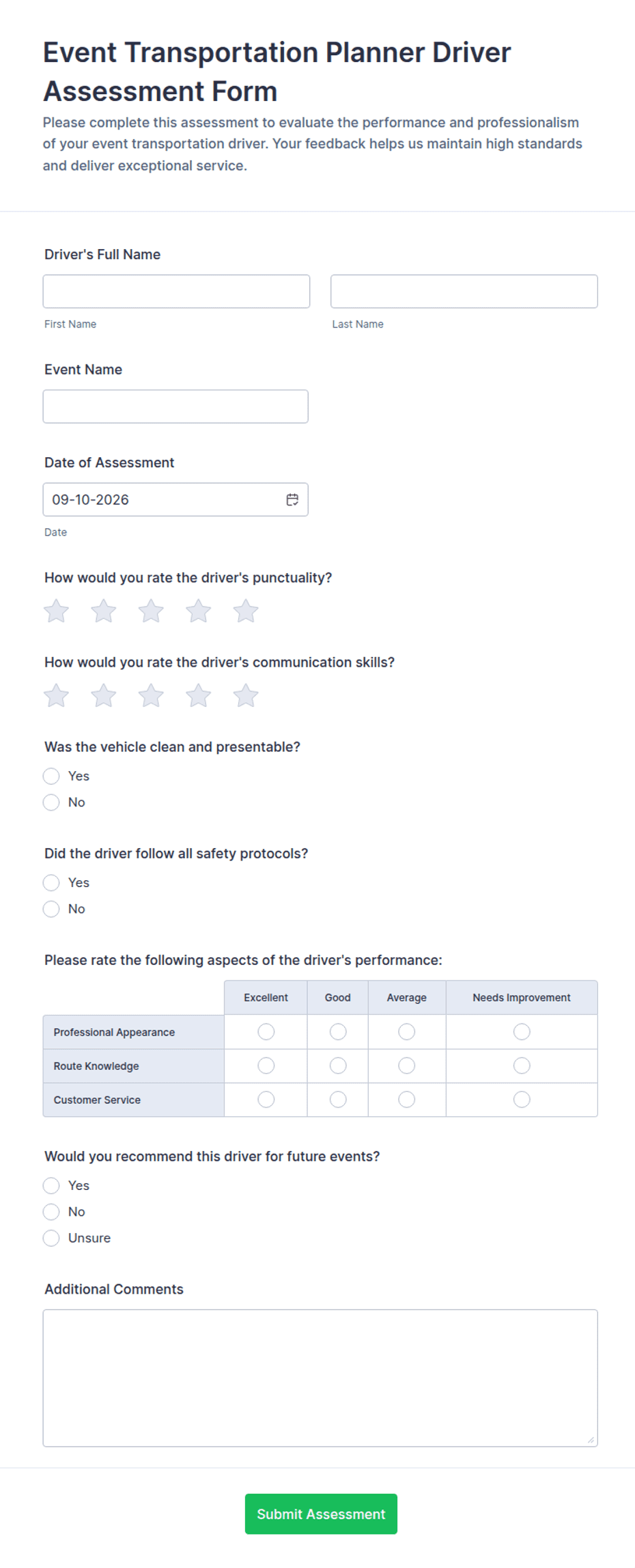
Task: Click into the Last Name field
Action: [464, 291]
